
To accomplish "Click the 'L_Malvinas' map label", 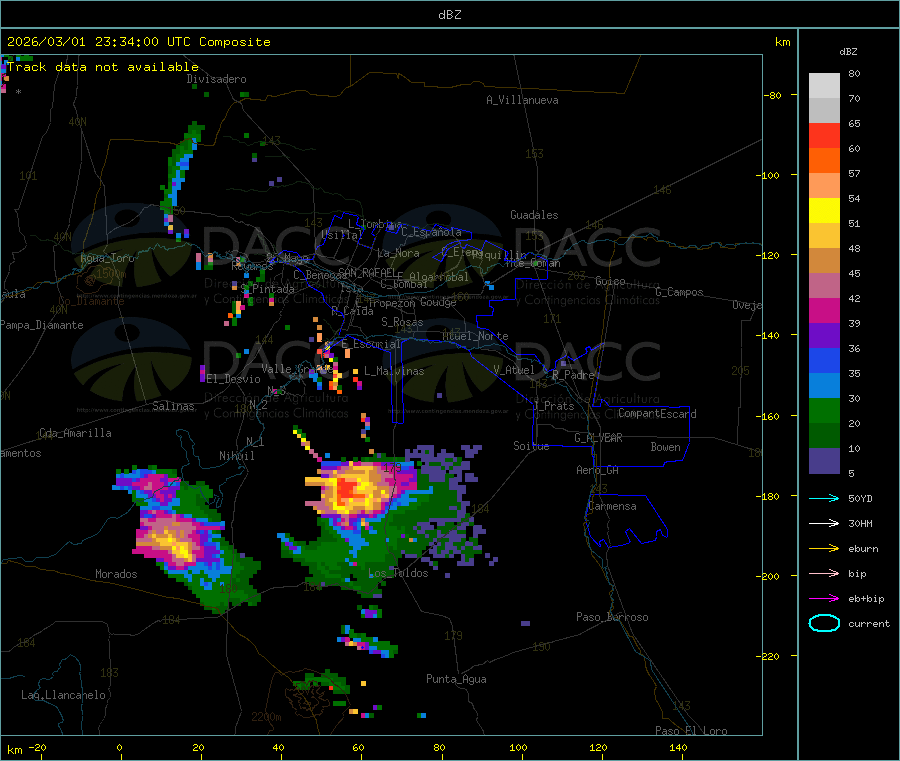I will click(394, 371).
